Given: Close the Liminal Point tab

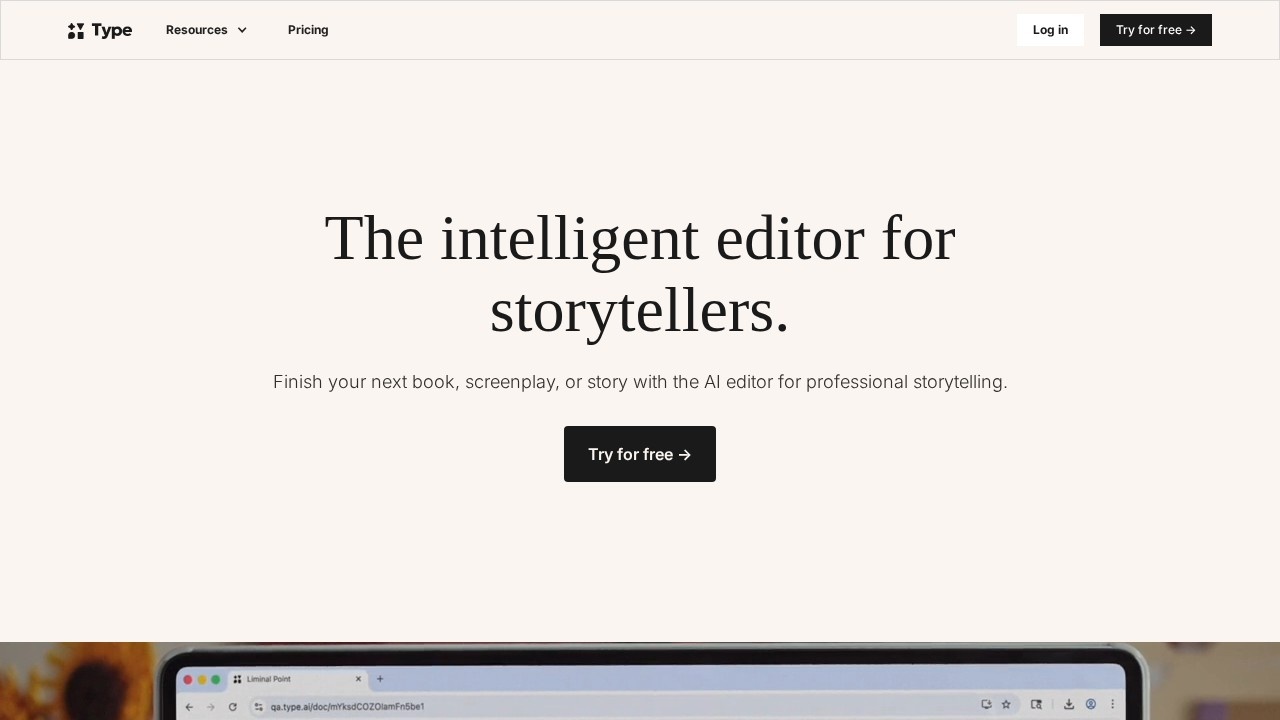Looking at the screenshot, I should tap(358, 679).
